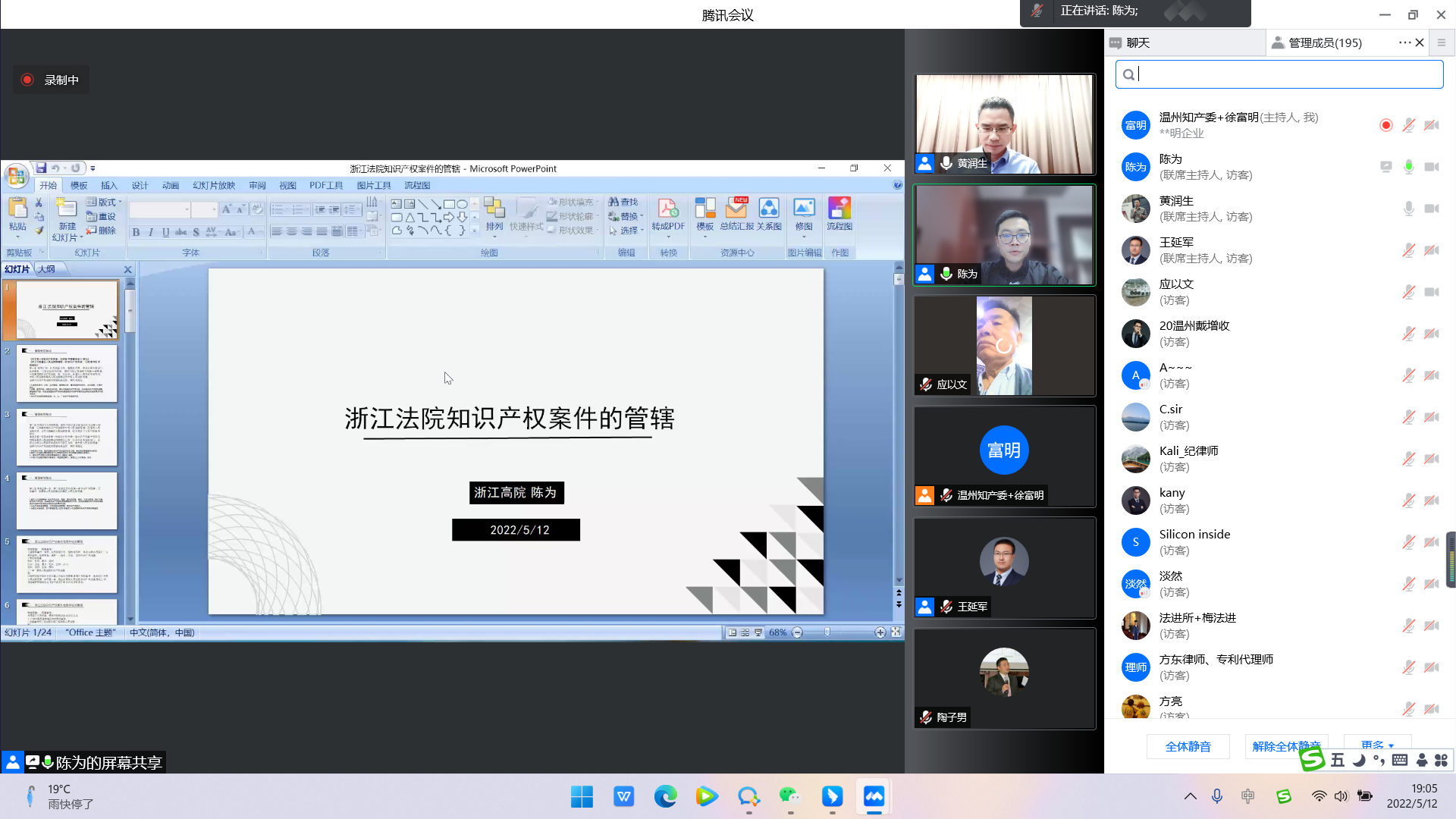This screenshot has width=1456, height=819.
Task: Open WeChat from the Windows taskbar
Action: point(789,796)
